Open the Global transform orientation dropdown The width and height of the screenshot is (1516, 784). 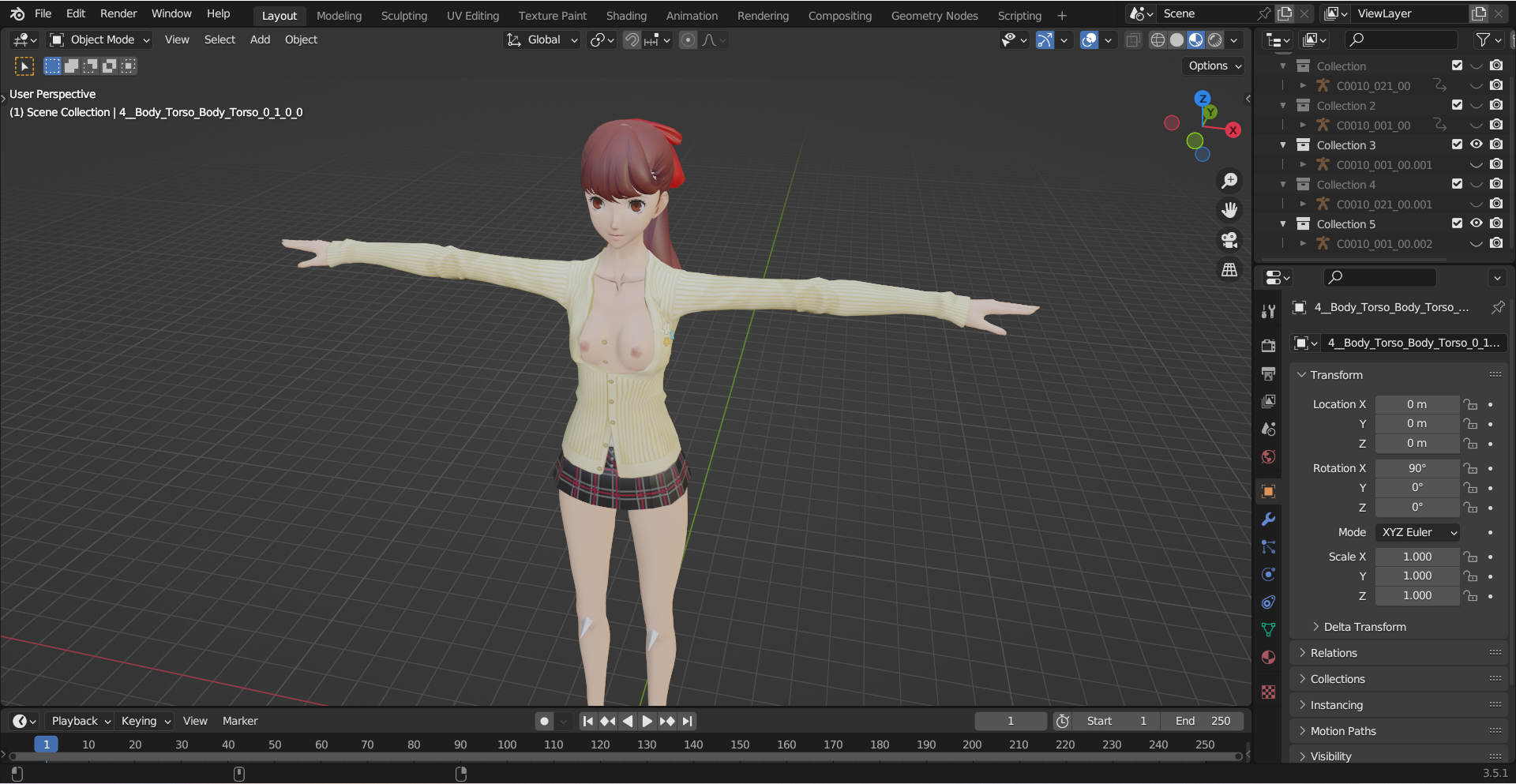click(542, 40)
